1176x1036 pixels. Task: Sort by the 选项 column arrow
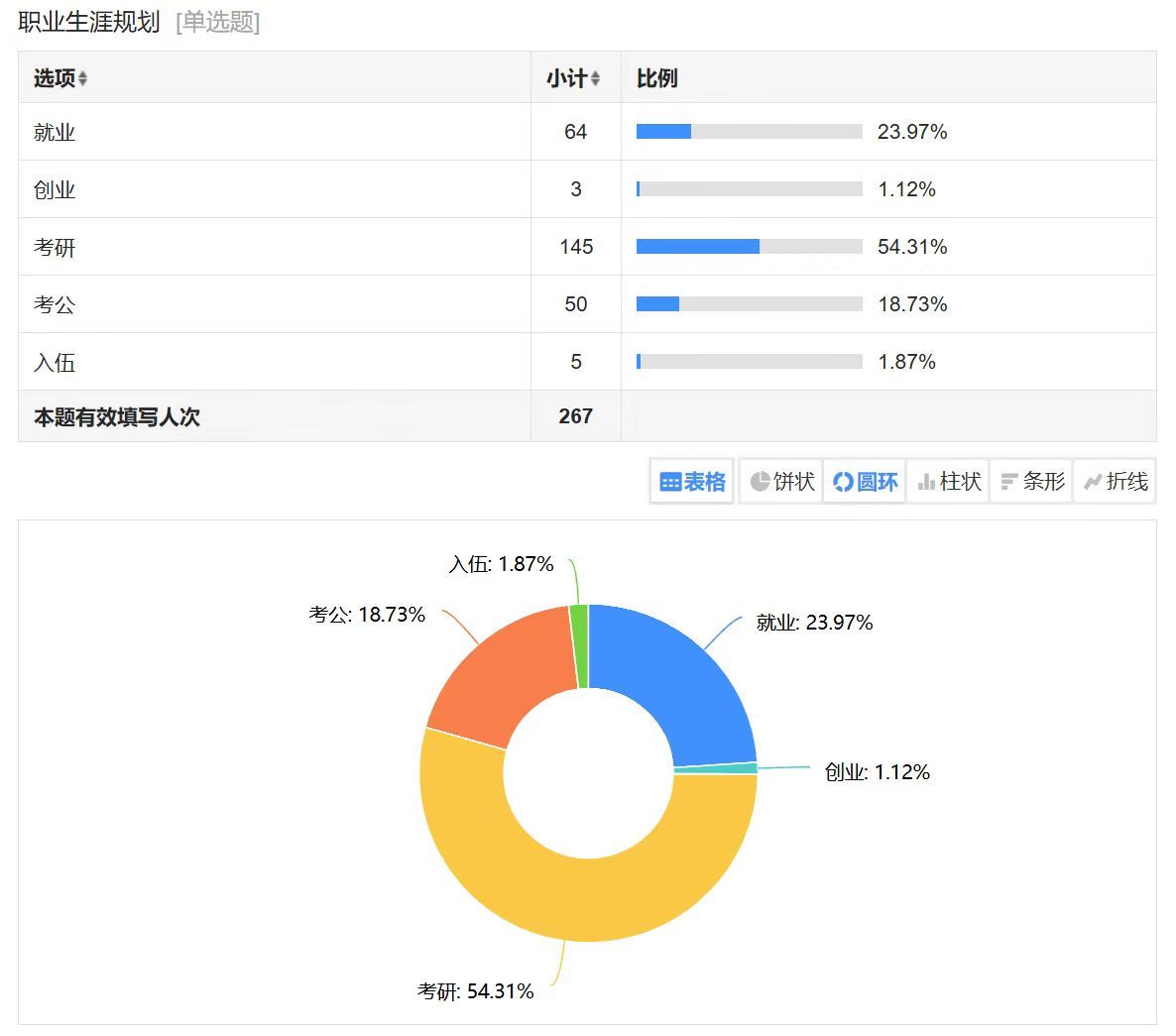pyautogui.click(x=83, y=78)
